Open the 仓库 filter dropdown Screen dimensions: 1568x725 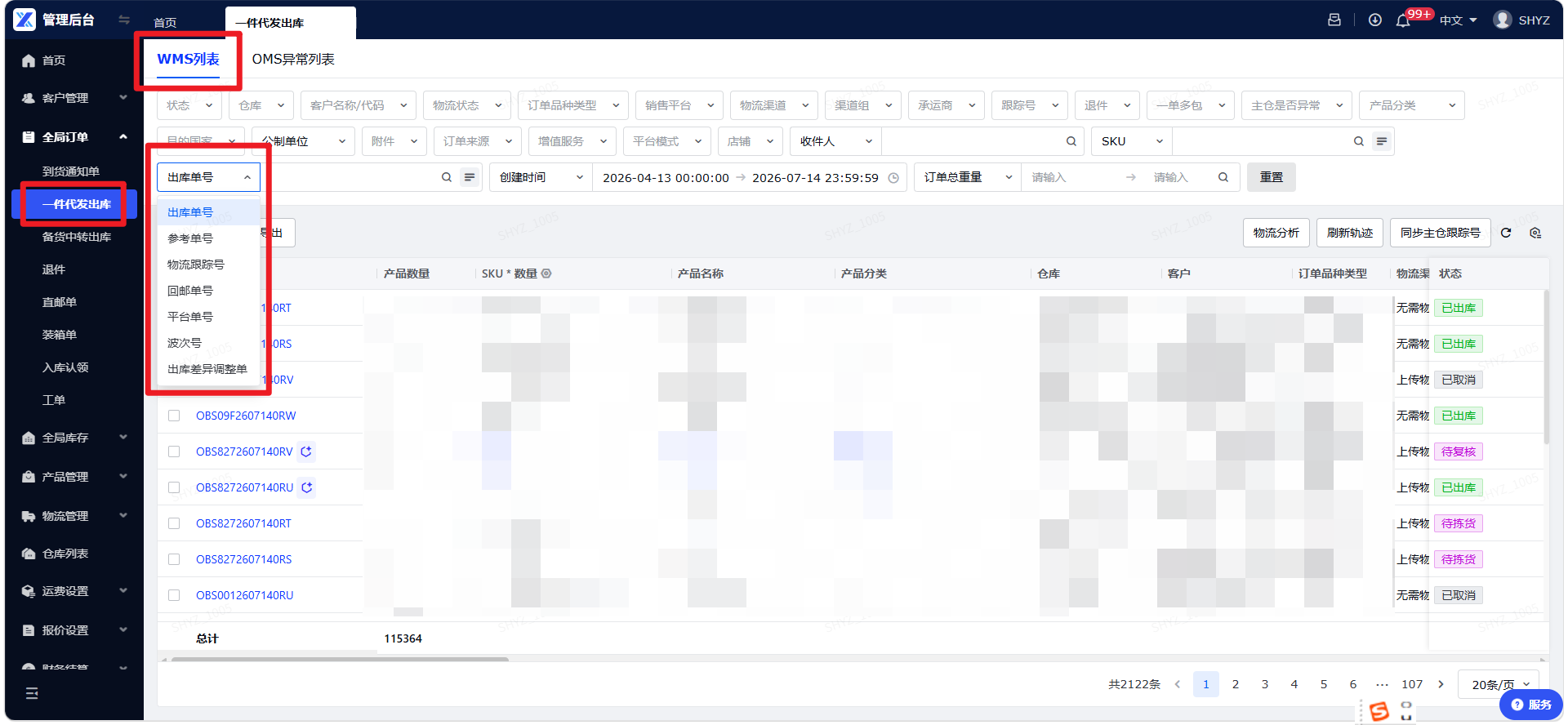(x=261, y=105)
